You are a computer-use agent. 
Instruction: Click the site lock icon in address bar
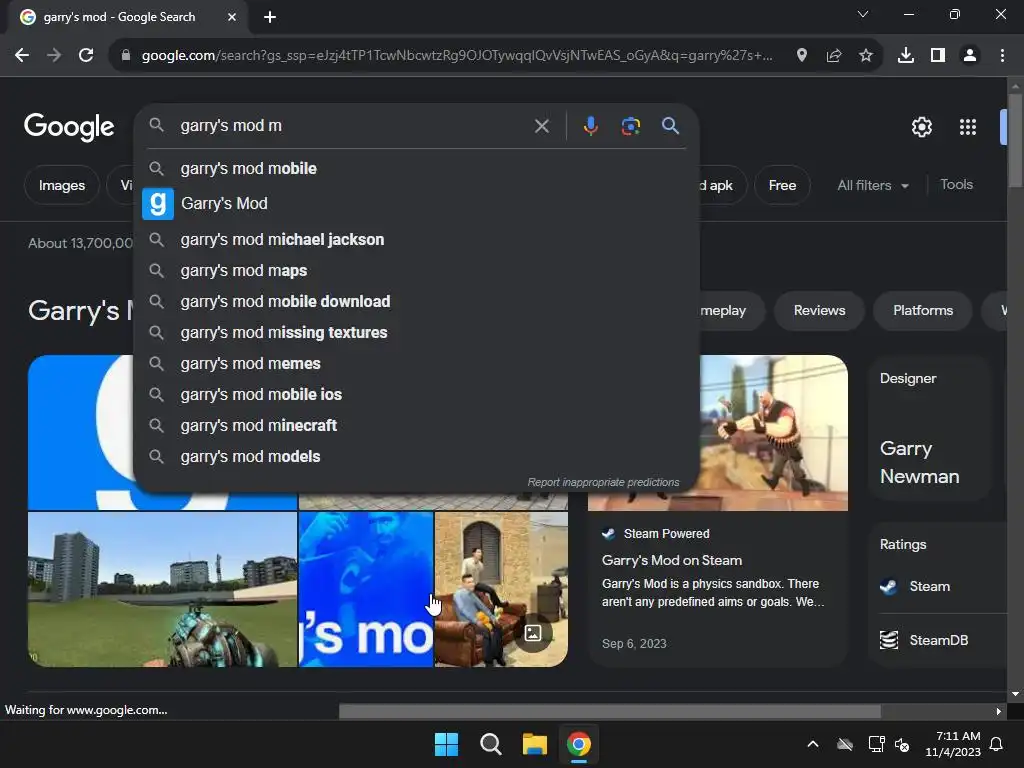[x=126, y=56]
